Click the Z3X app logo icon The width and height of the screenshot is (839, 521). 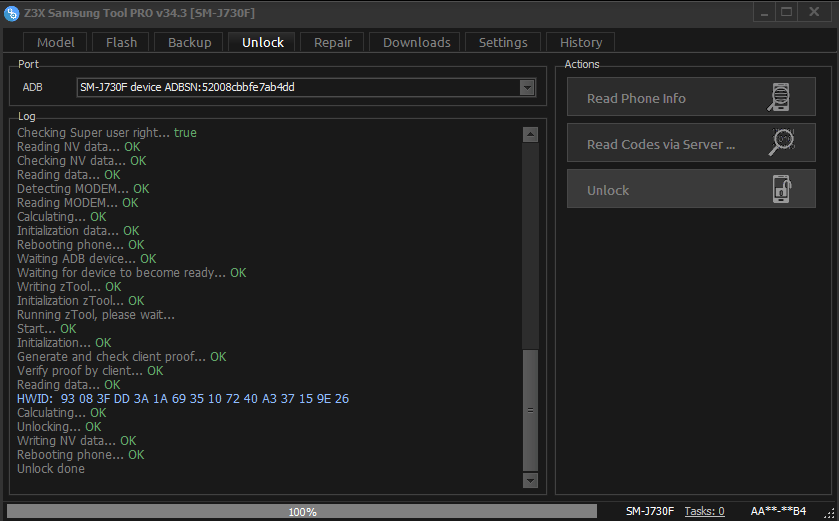coord(11,13)
